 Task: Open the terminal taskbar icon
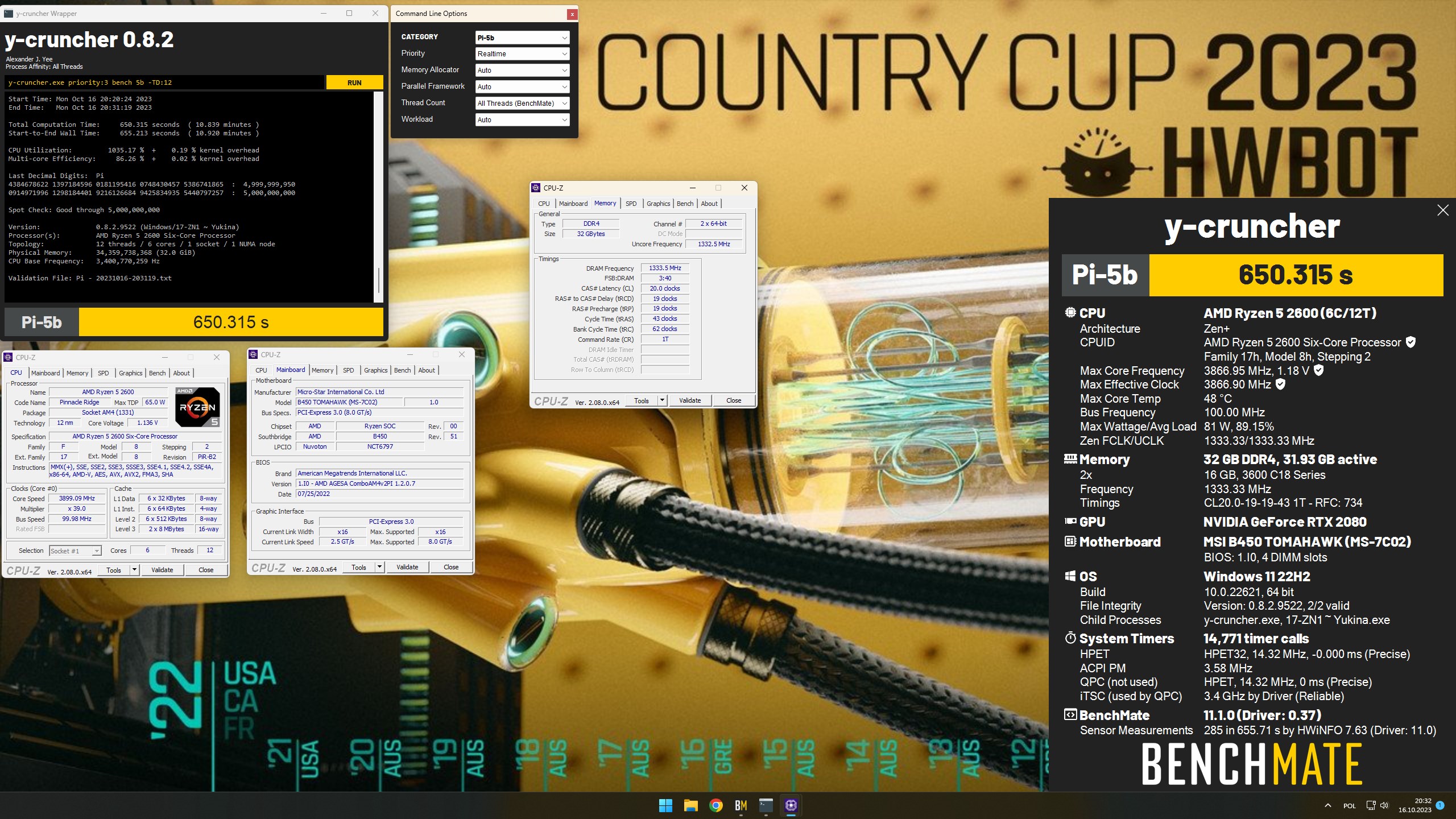click(766, 805)
